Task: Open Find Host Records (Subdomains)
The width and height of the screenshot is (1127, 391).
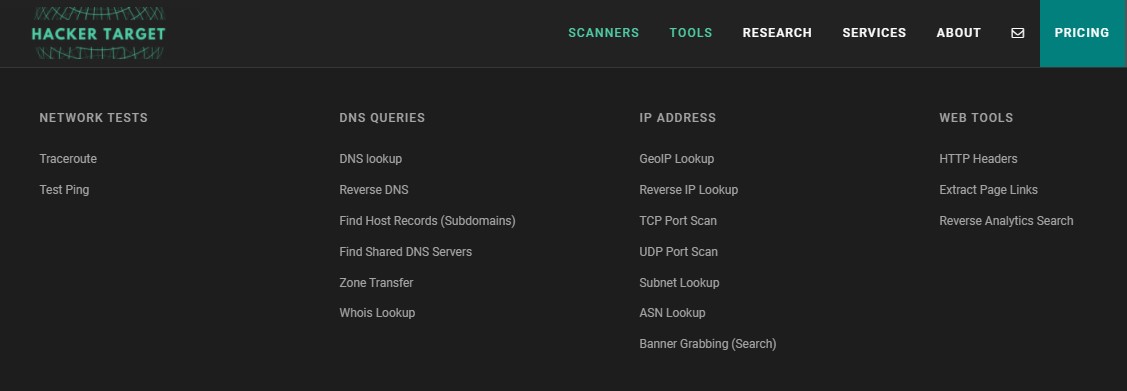Action: point(427,221)
